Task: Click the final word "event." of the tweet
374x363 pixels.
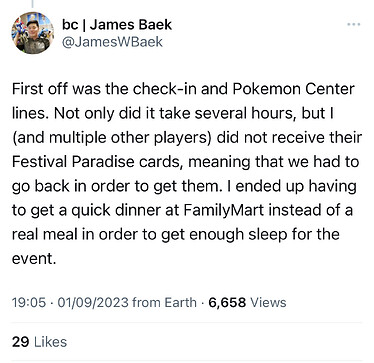Action: (34, 259)
